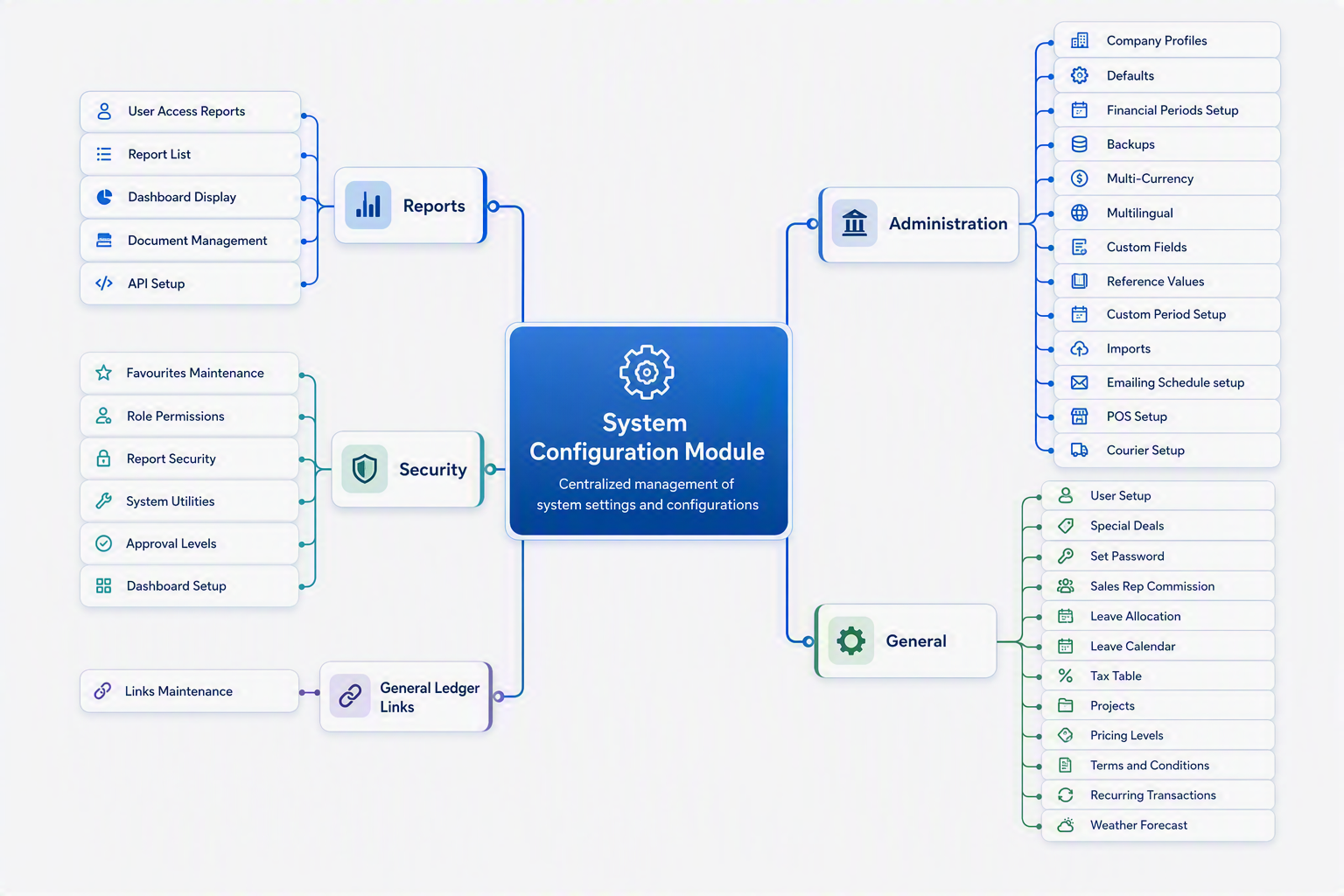Image resolution: width=1344 pixels, height=896 pixels.
Task: Open Custom Fields item
Action: click(x=1167, y=247)
